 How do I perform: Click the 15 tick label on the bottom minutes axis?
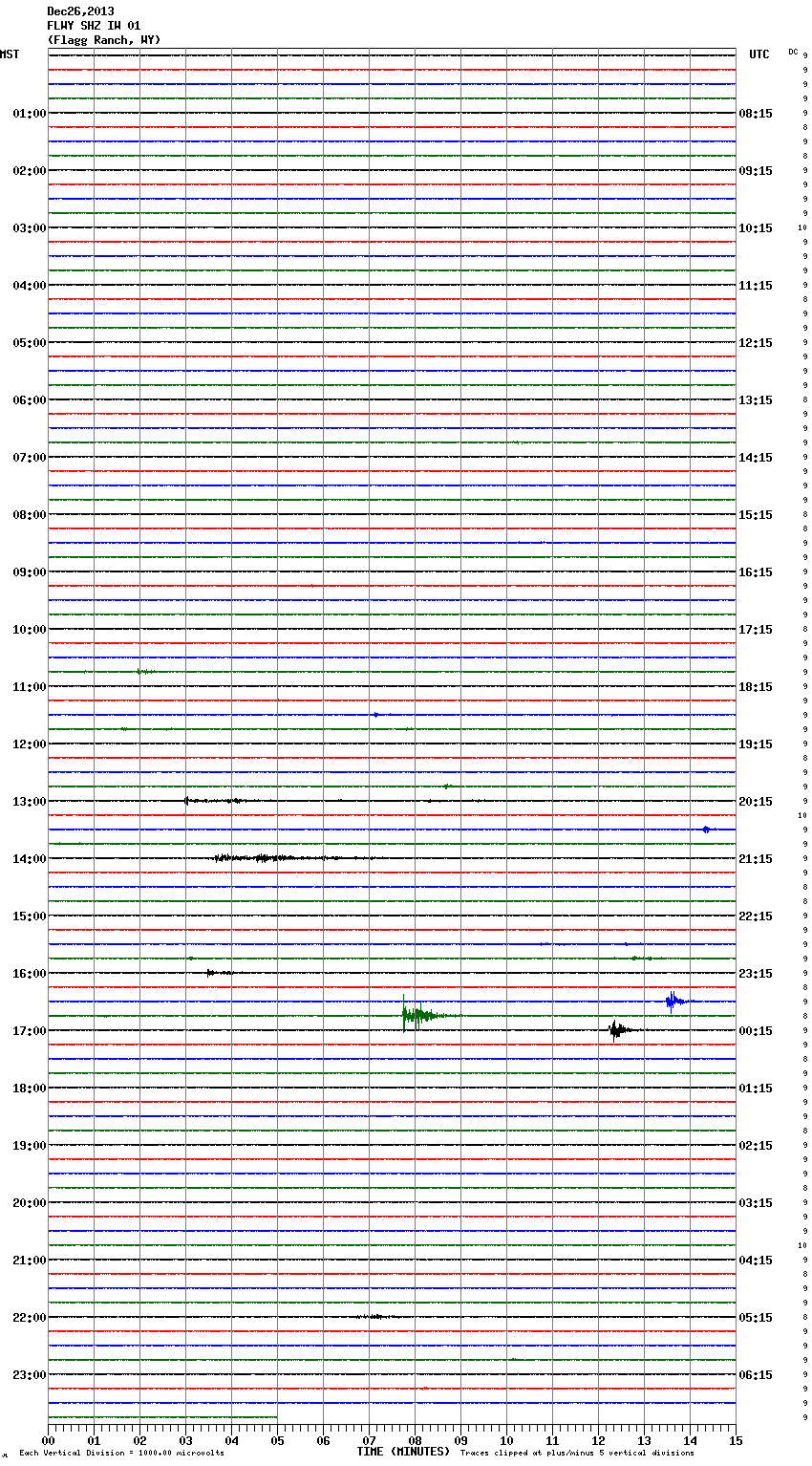coord(737,1440)
